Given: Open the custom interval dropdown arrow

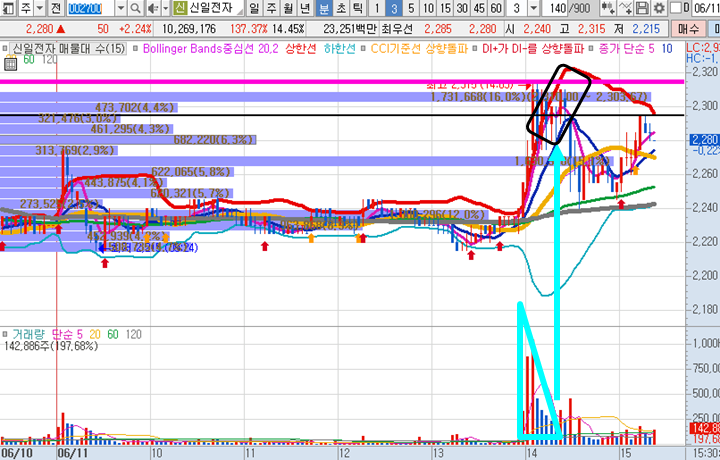Looking at the screenshot, I should (533, 8).
